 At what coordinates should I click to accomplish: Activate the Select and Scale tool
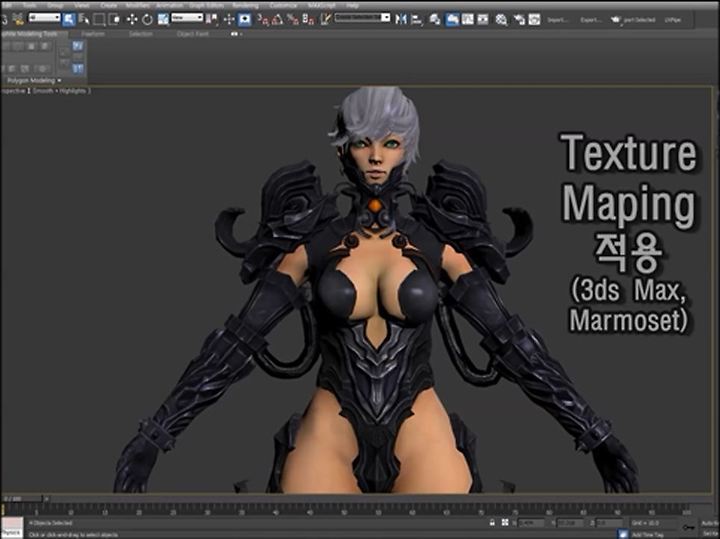click(x=163, y=19)
